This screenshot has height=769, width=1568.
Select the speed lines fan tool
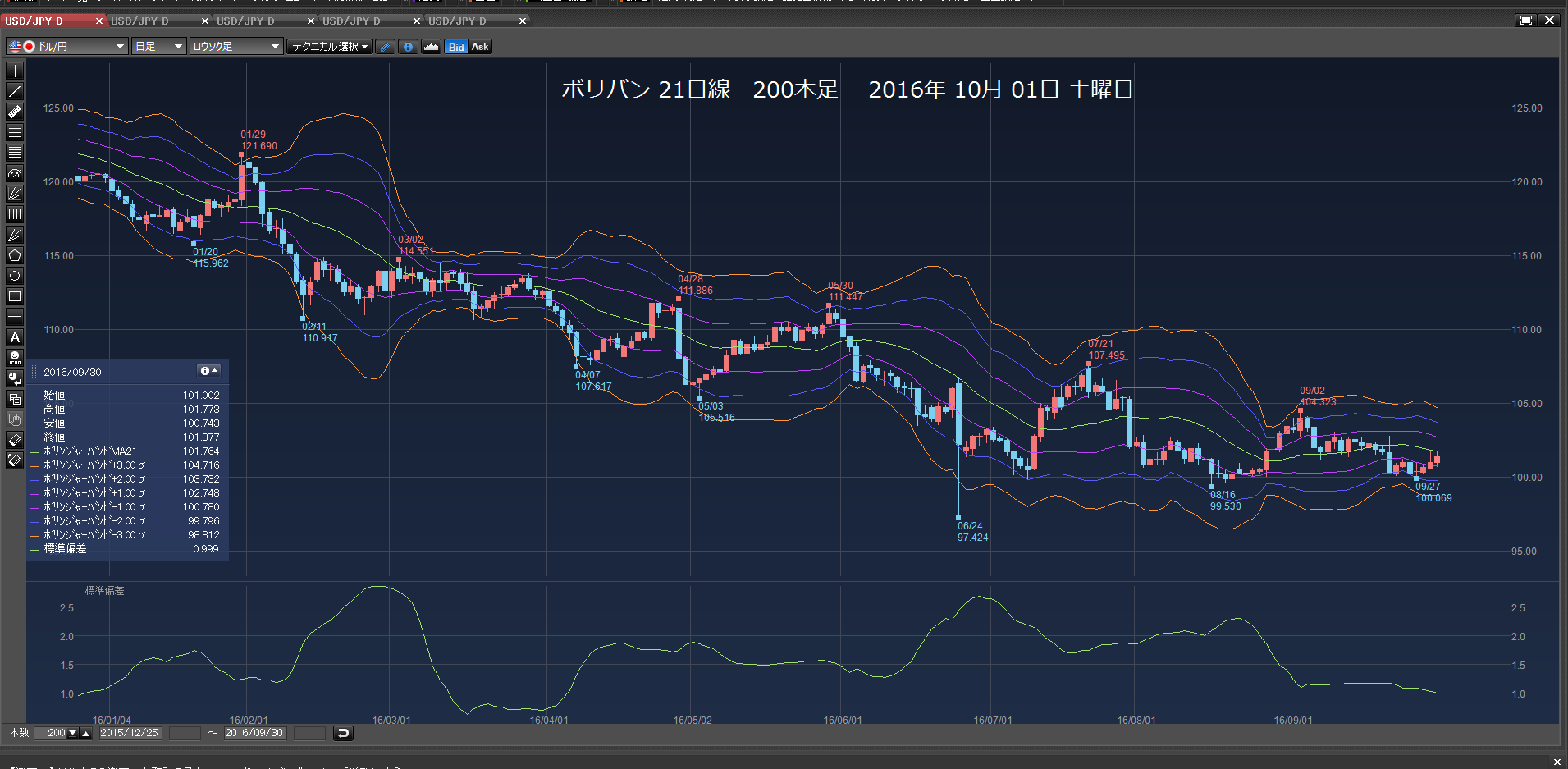[15, 235]
